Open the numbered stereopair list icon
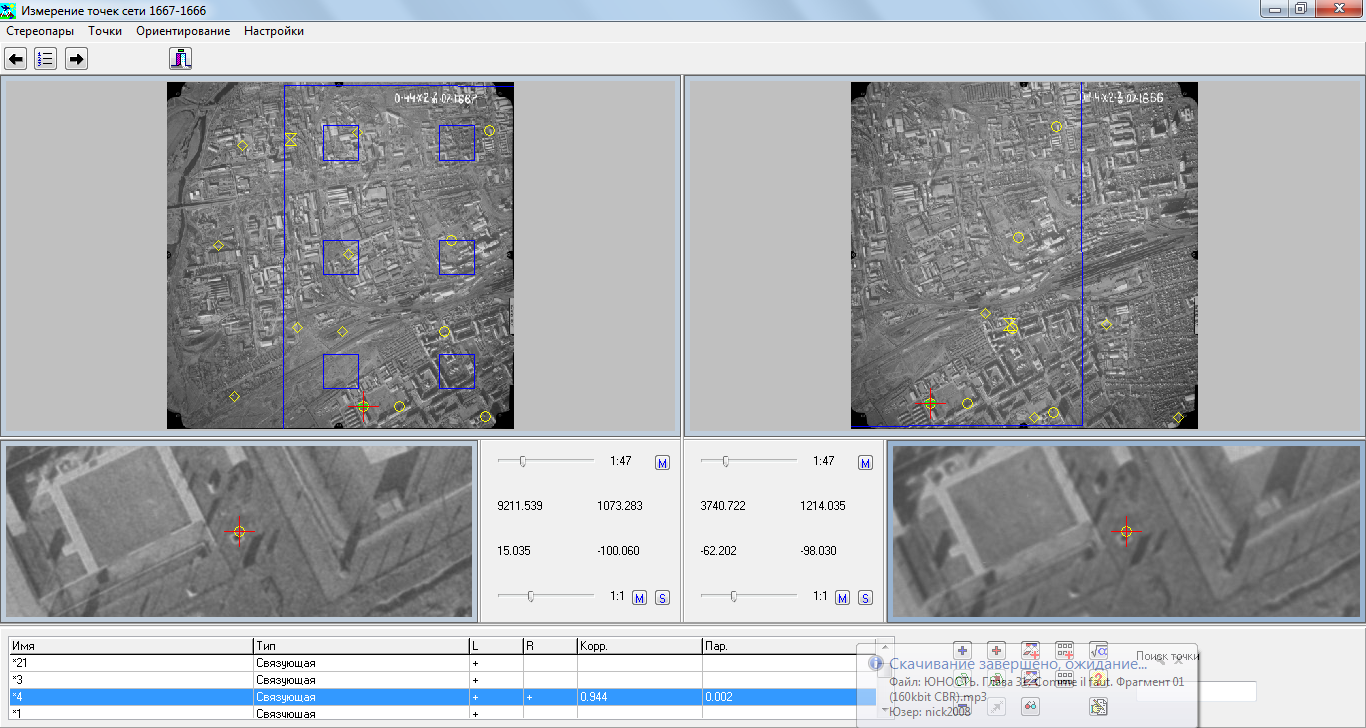 [46, 59]
